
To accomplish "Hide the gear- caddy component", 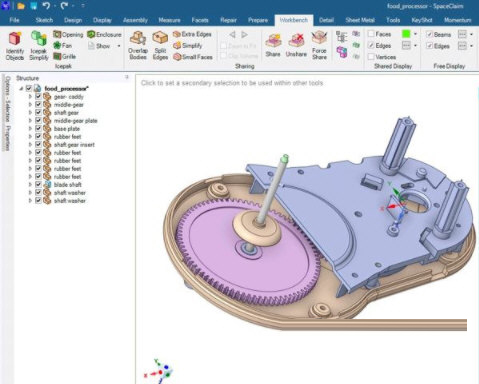I will point(38,97).
